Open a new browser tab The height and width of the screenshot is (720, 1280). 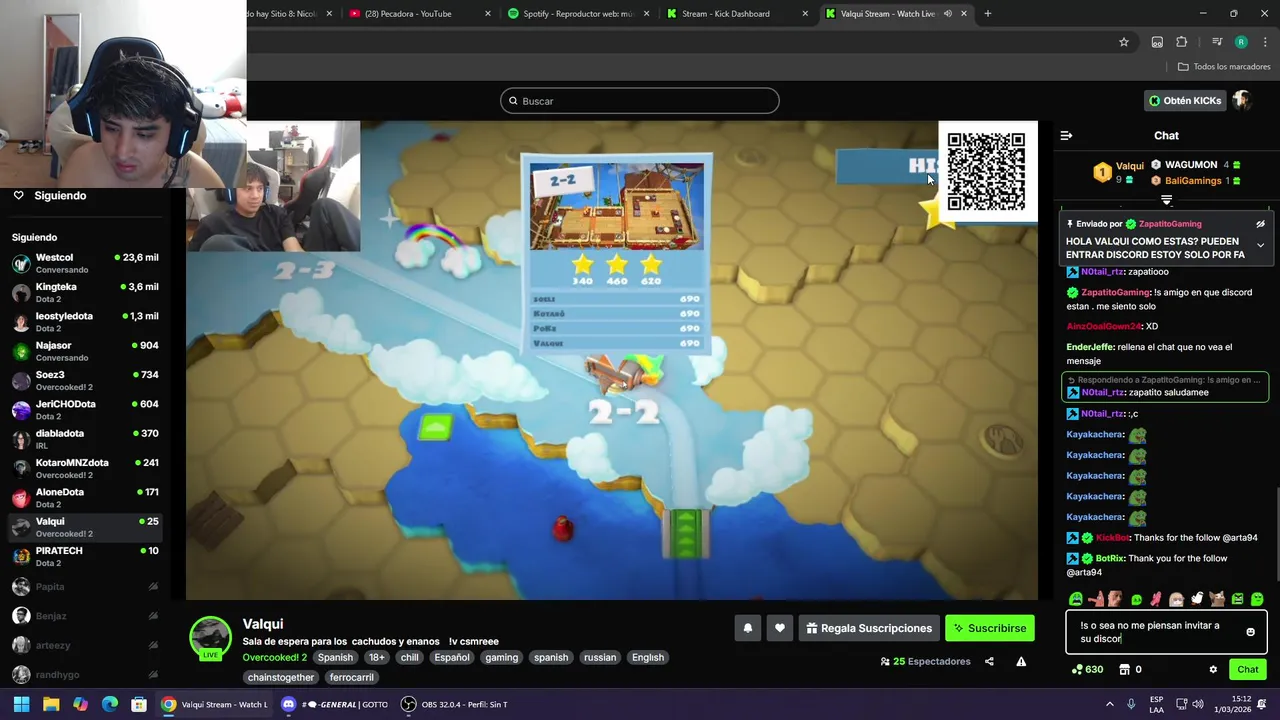coord(987,14)
